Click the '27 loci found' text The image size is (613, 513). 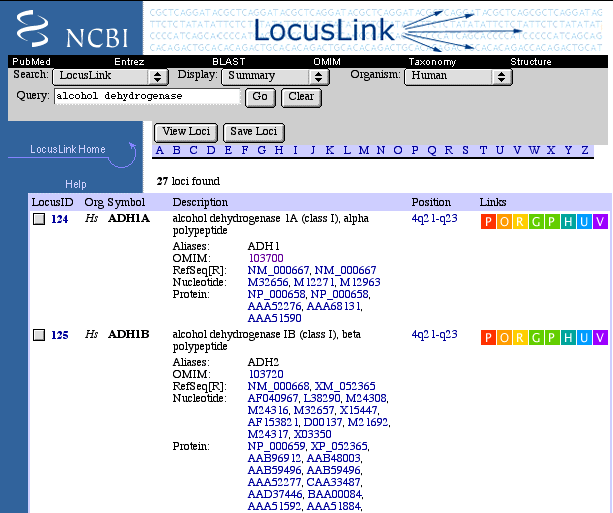[188, 181]
